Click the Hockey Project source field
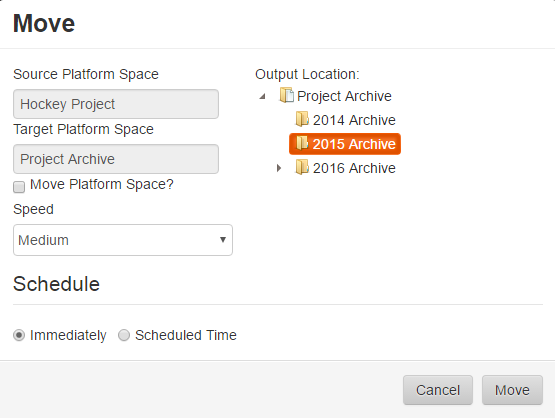The width and height of the screenshot is (555, 418). point(116,104)
